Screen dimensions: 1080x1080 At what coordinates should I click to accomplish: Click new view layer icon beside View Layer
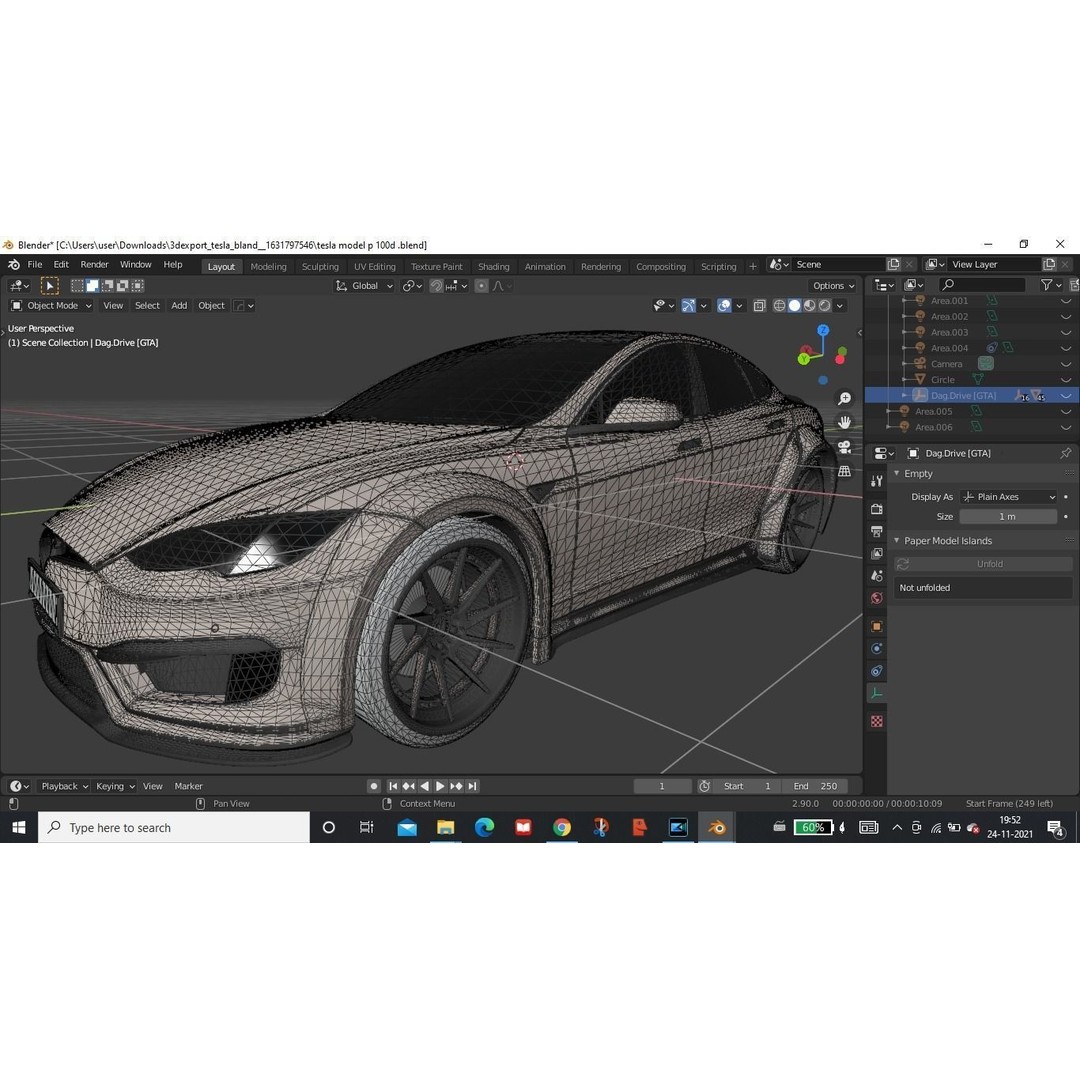click(1049, 264)
